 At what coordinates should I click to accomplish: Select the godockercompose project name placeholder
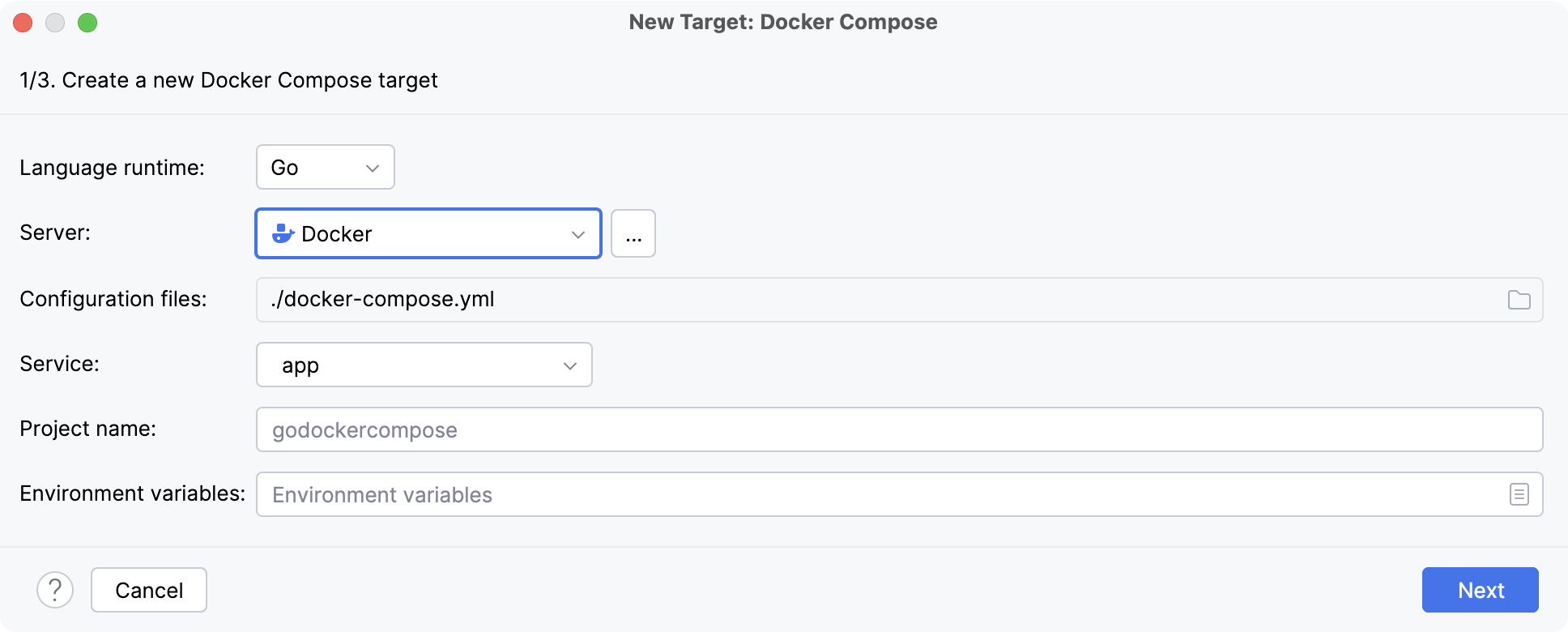point(364,429)
